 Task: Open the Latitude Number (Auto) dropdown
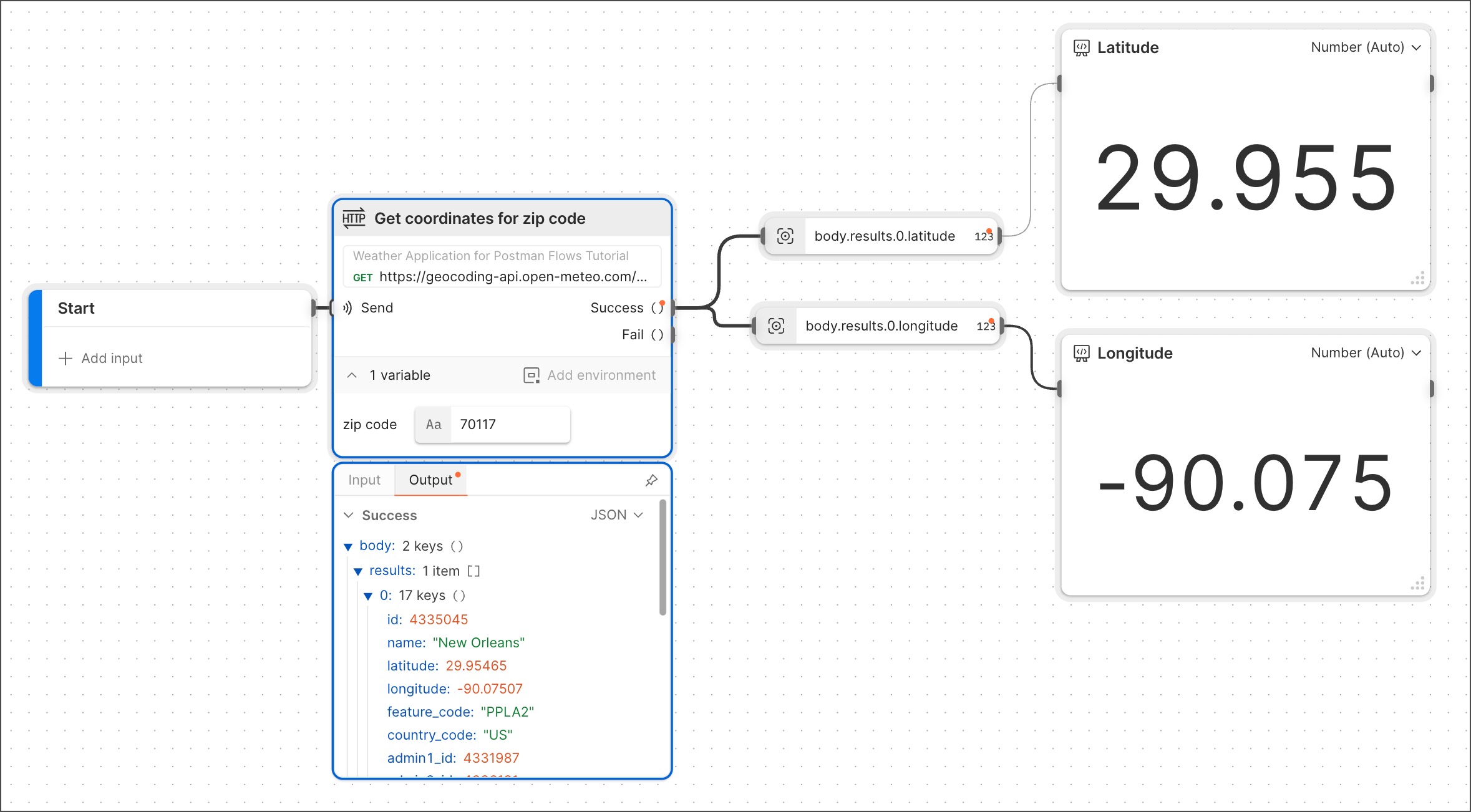pyautogui.click(x=1366, y=47)
